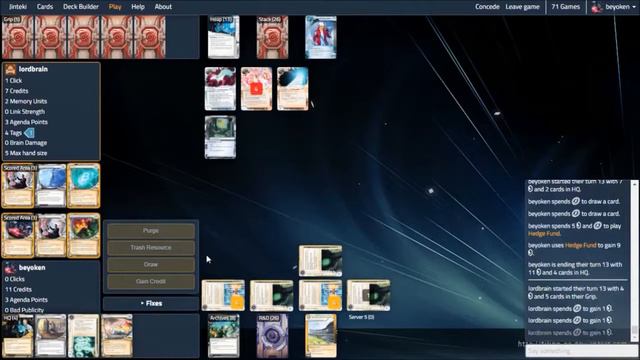Click beyoken's '11 Credits' text
This screenshot has width=640, height=360.
point(18,289)
